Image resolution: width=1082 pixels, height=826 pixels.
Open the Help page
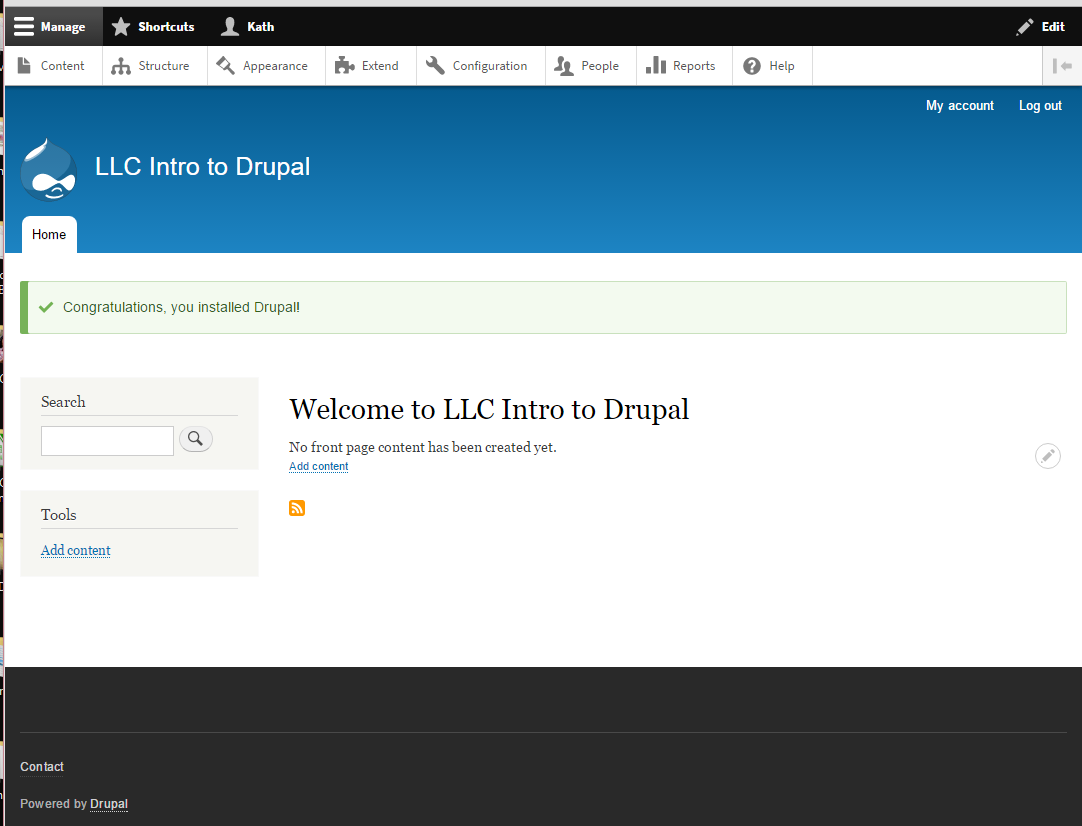pyautogui.click(x=772, y=66)
